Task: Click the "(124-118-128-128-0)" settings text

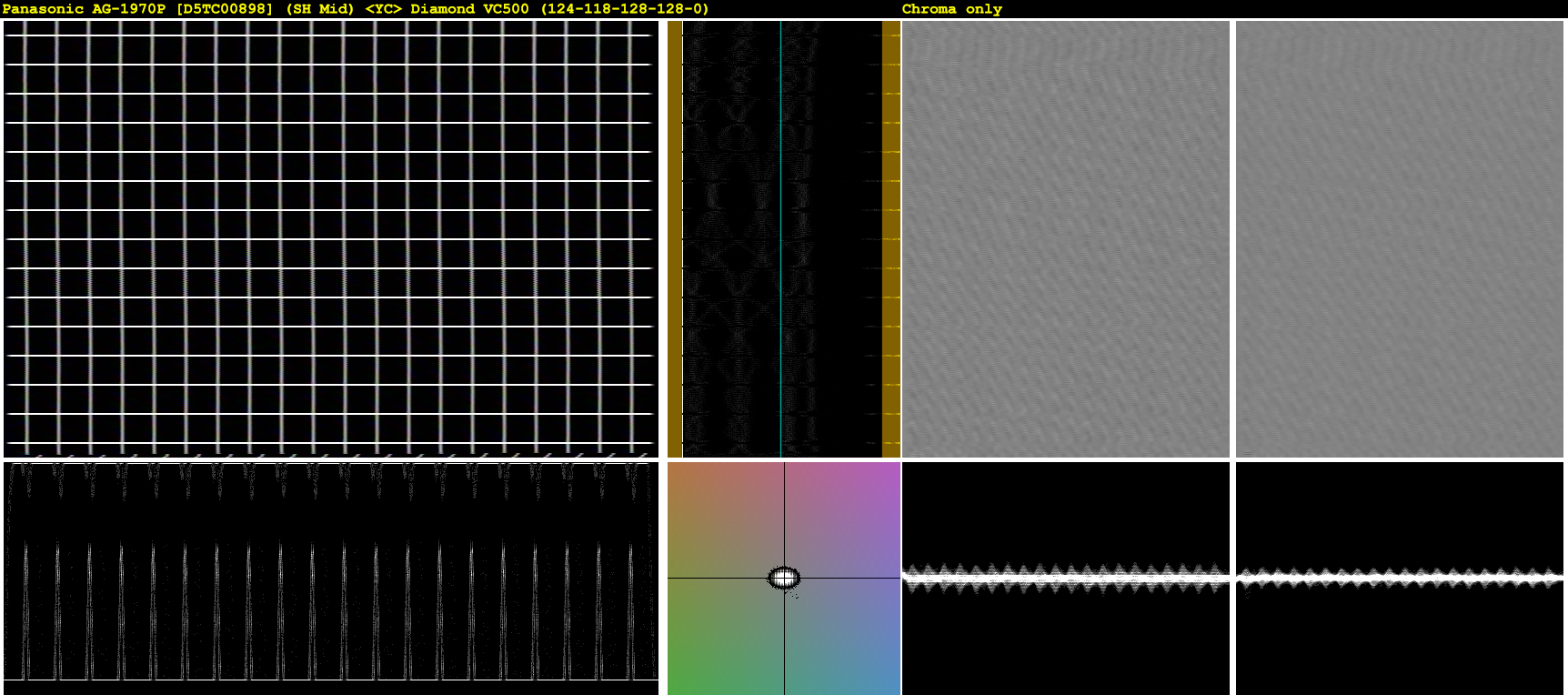Action: pos(625,9)
